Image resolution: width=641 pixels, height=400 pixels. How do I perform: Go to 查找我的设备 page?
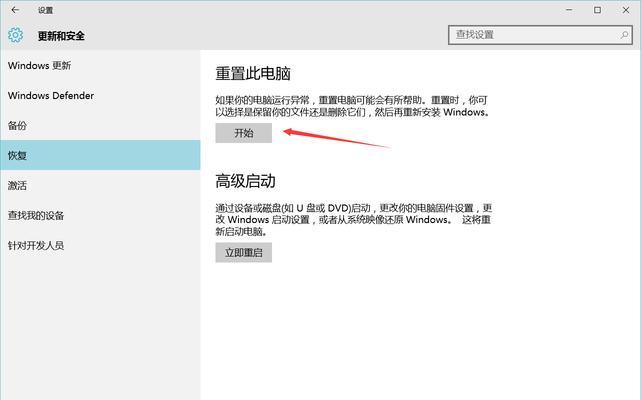click(100, 216)
